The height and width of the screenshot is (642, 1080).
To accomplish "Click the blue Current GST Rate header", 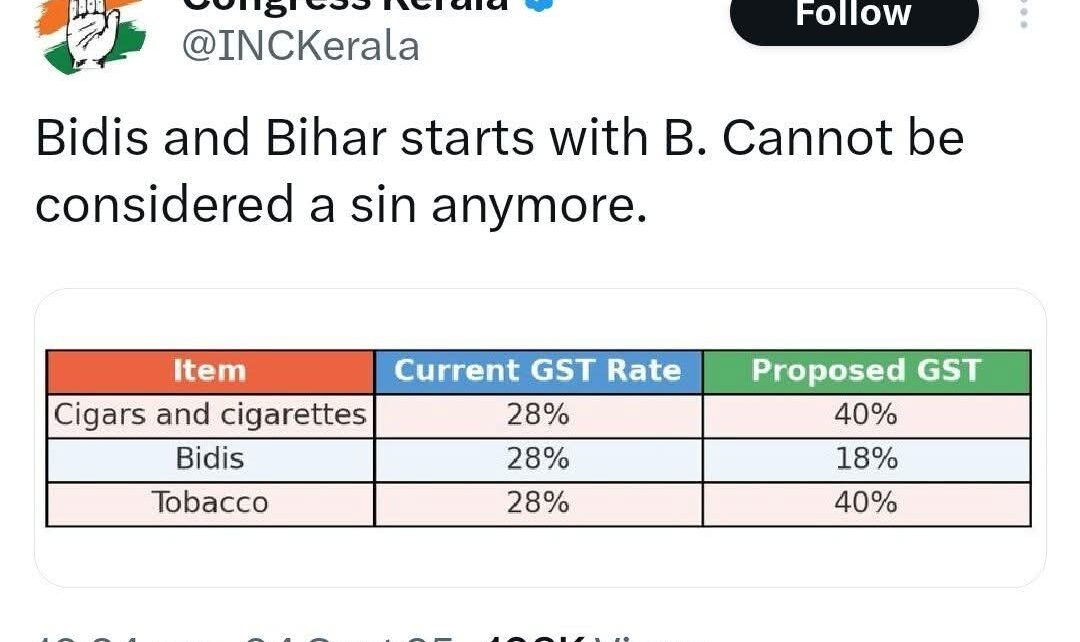I will click(x=538, y=371).
